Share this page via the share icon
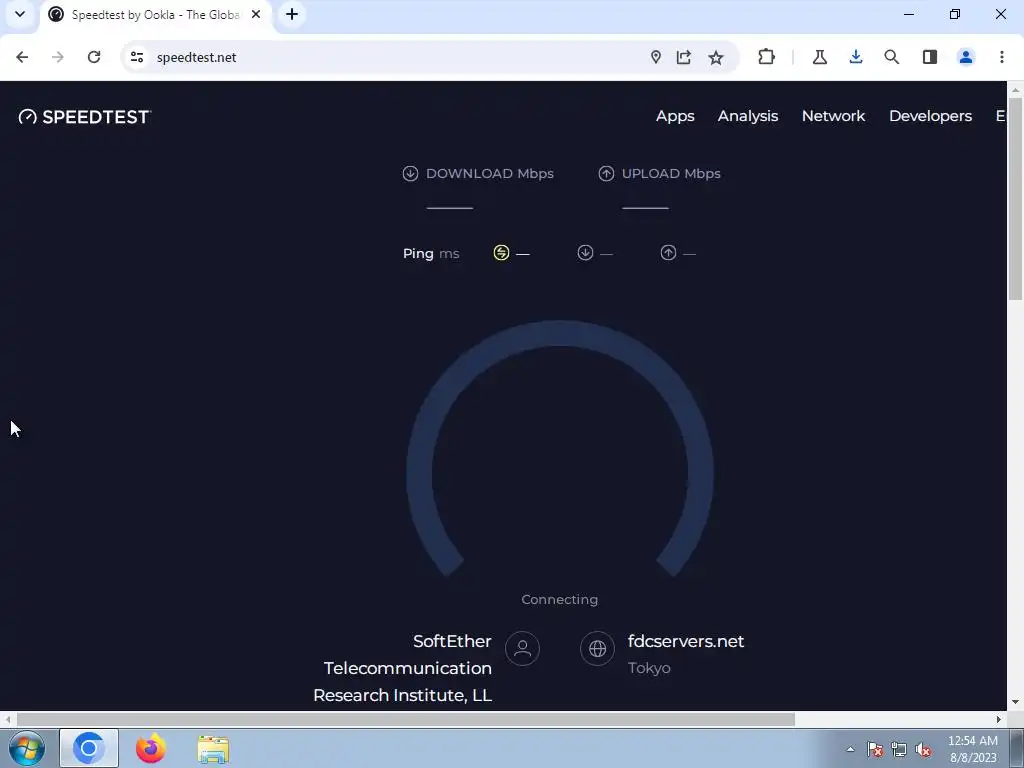The image size is (1024, 768). pyautogui.click(x=684, y=57)
